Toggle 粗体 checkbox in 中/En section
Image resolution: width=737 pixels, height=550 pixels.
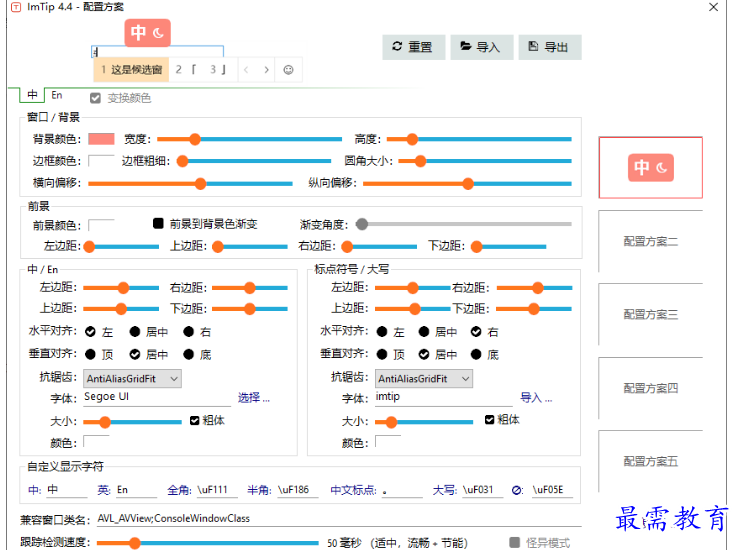[x=195, y=420]
